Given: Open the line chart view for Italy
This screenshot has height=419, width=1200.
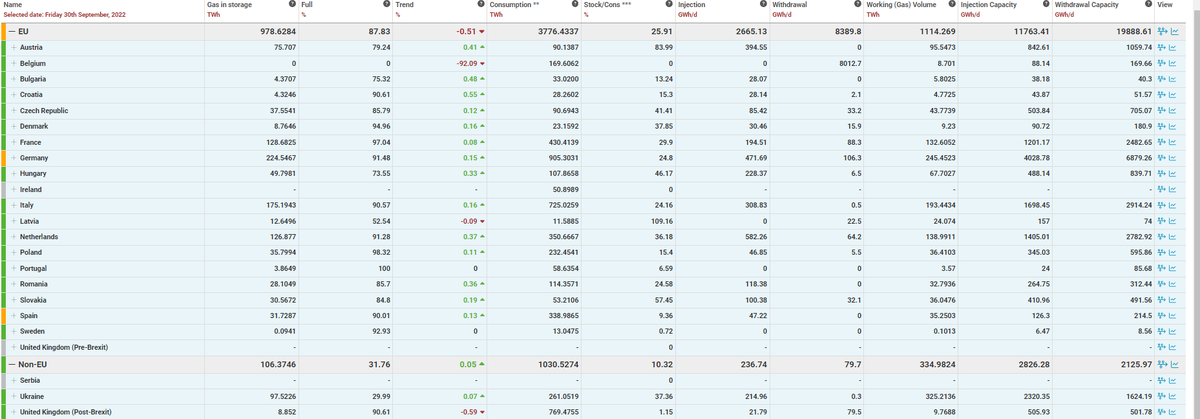Looking at the screenshot, I should point(1174,205).
